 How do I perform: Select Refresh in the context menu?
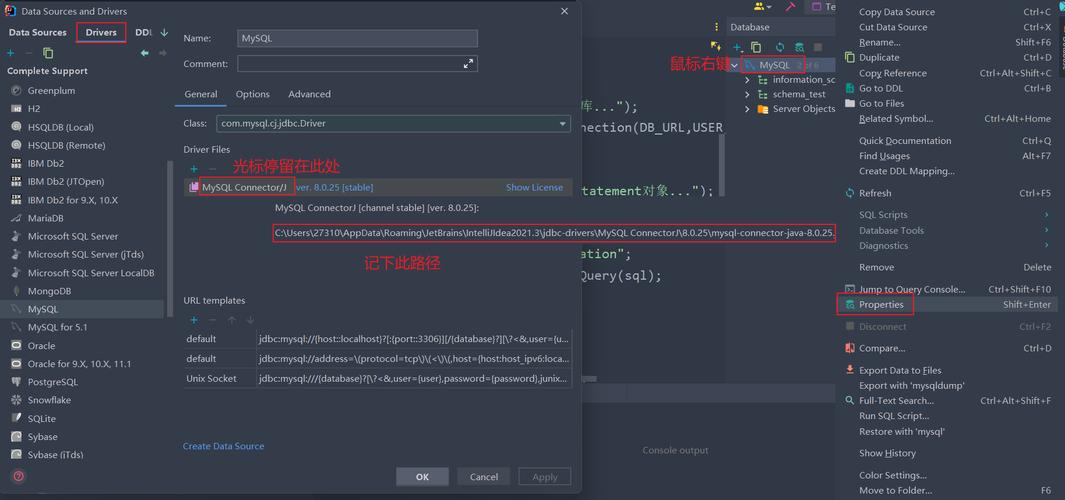click(x=947, y=193)
